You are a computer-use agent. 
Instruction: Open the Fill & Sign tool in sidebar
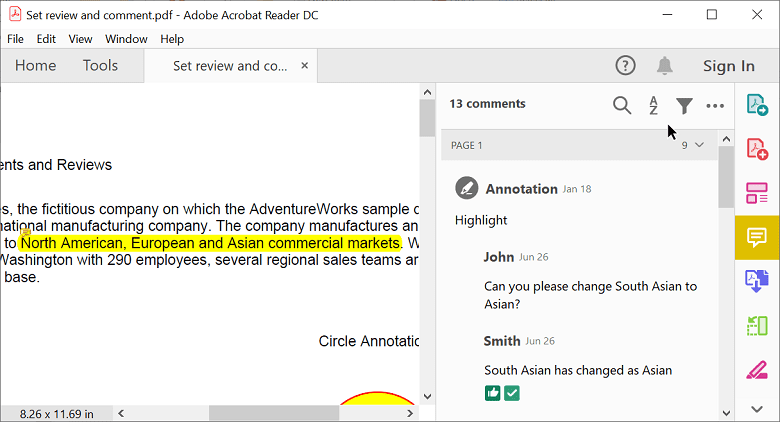[757, 369]
